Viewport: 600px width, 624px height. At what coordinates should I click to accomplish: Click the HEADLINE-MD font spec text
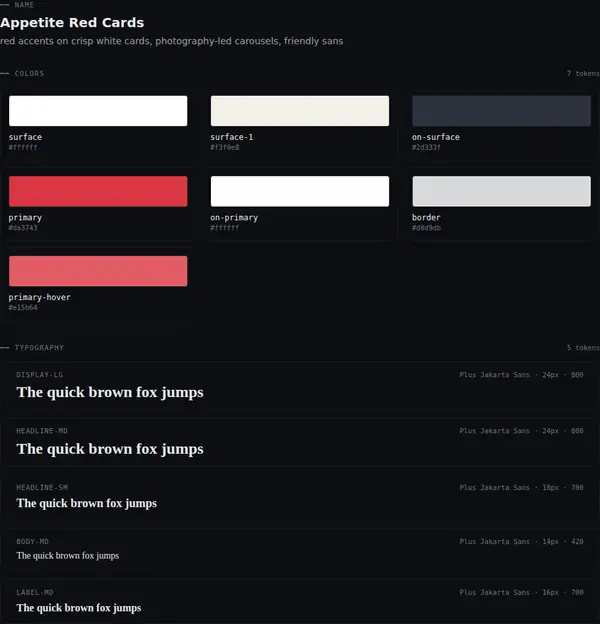click(x=521, y=431)
